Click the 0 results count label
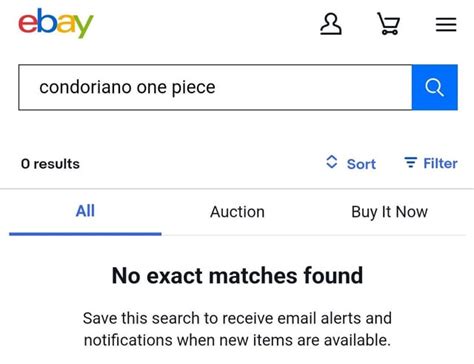 (x=50, y=164)
